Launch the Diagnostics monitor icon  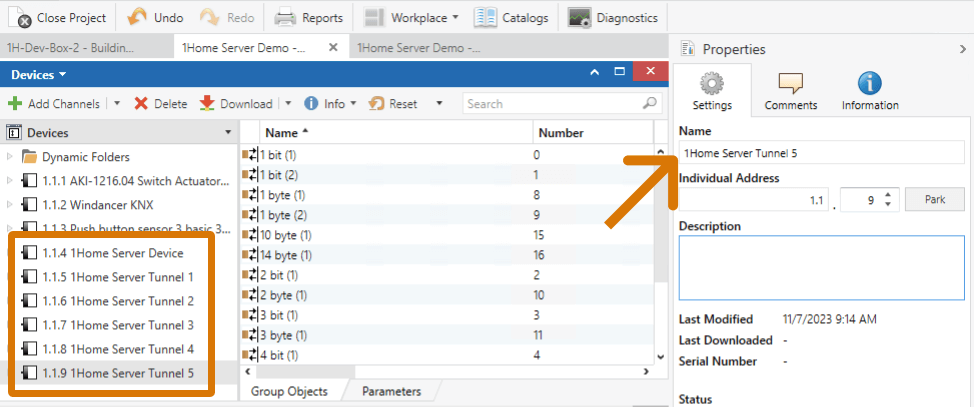[579, 17]
